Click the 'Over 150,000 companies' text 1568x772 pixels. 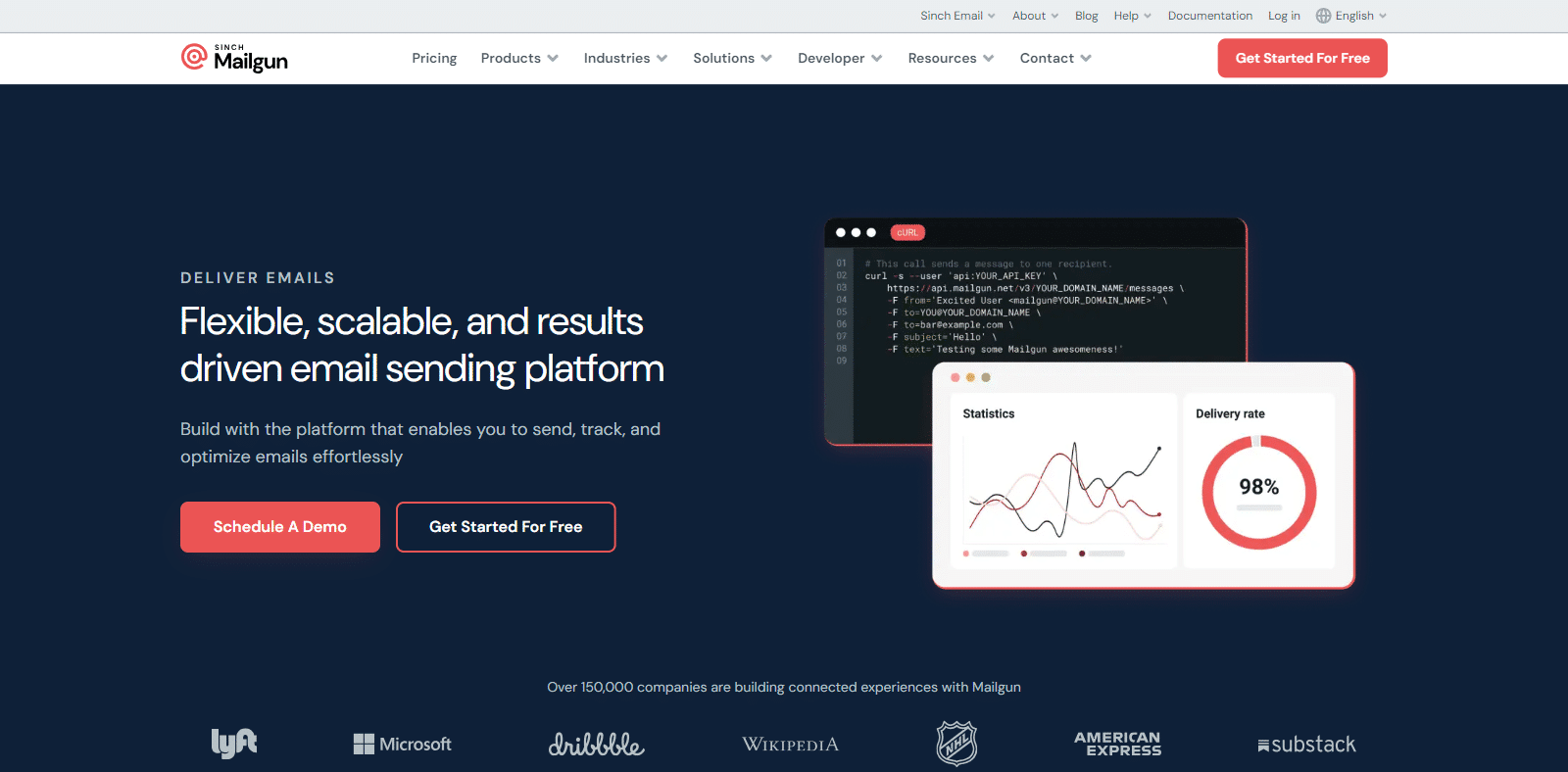pyautogui.click(x=784, y=687)
